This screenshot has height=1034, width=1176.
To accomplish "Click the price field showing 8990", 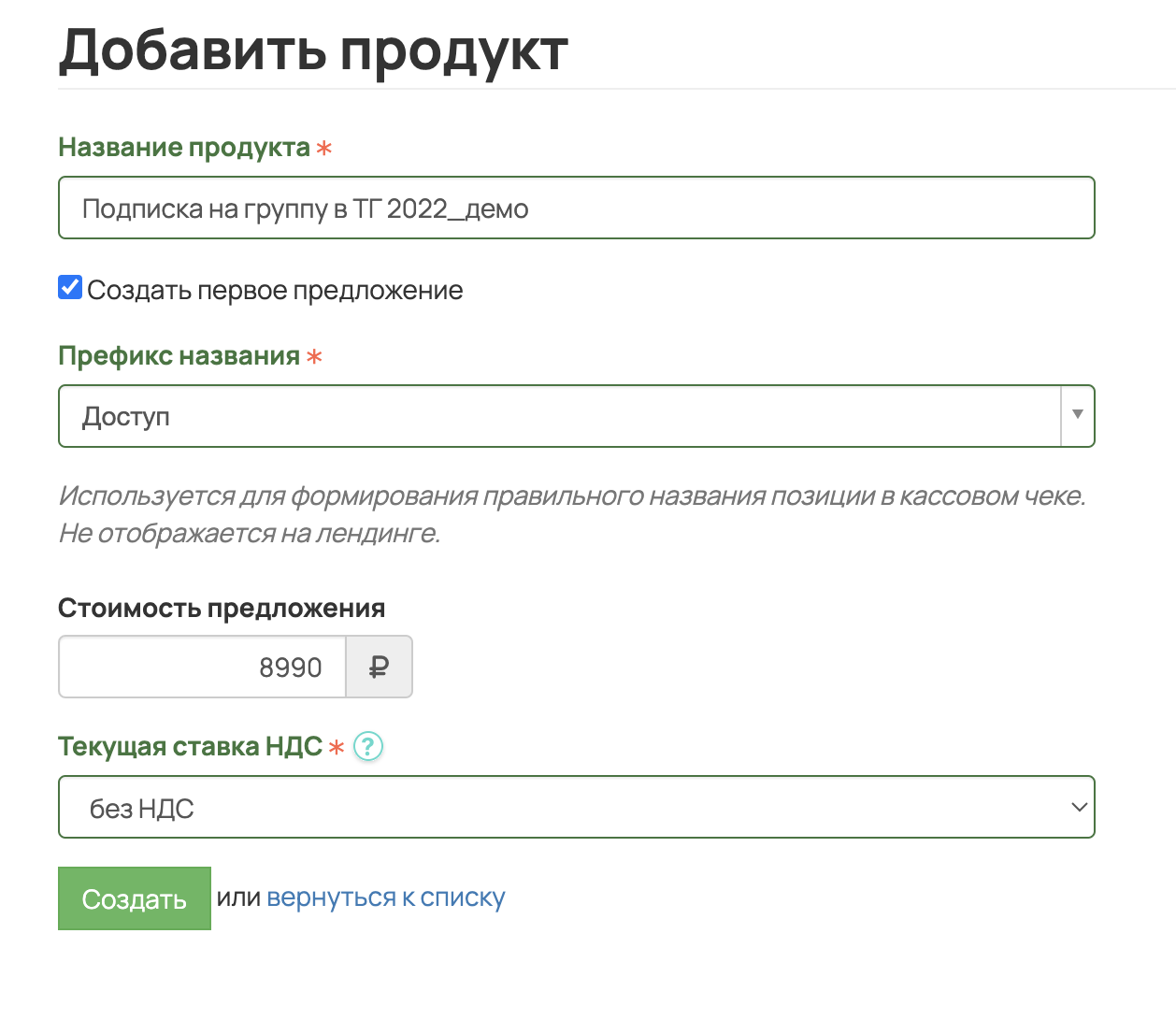I will [203, 668].
